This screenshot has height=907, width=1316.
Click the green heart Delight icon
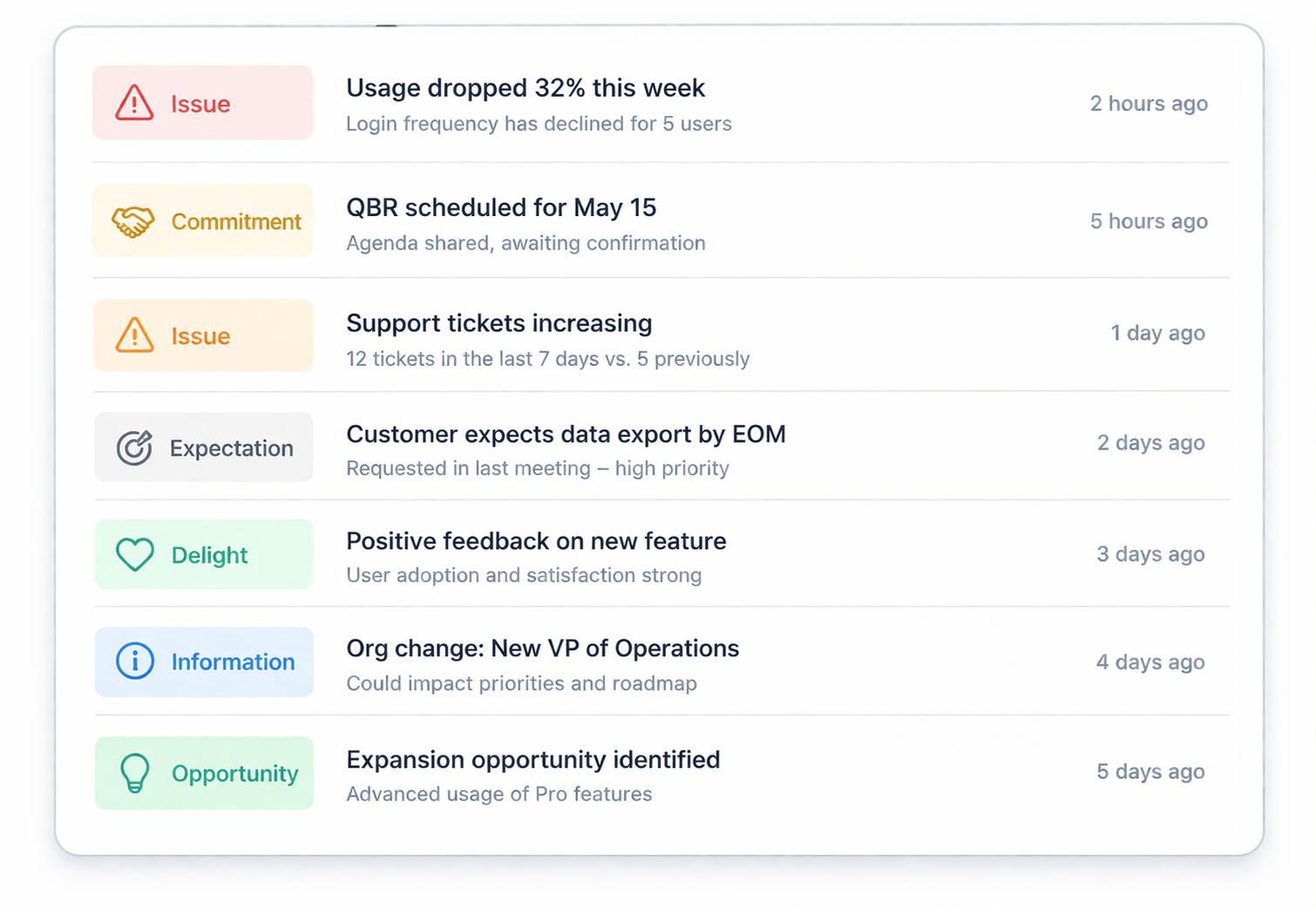135,554
